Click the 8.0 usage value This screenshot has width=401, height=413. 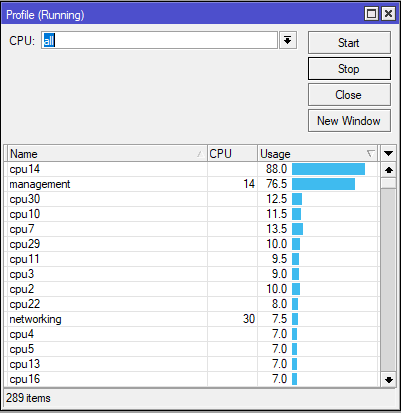tap(279, 304)
